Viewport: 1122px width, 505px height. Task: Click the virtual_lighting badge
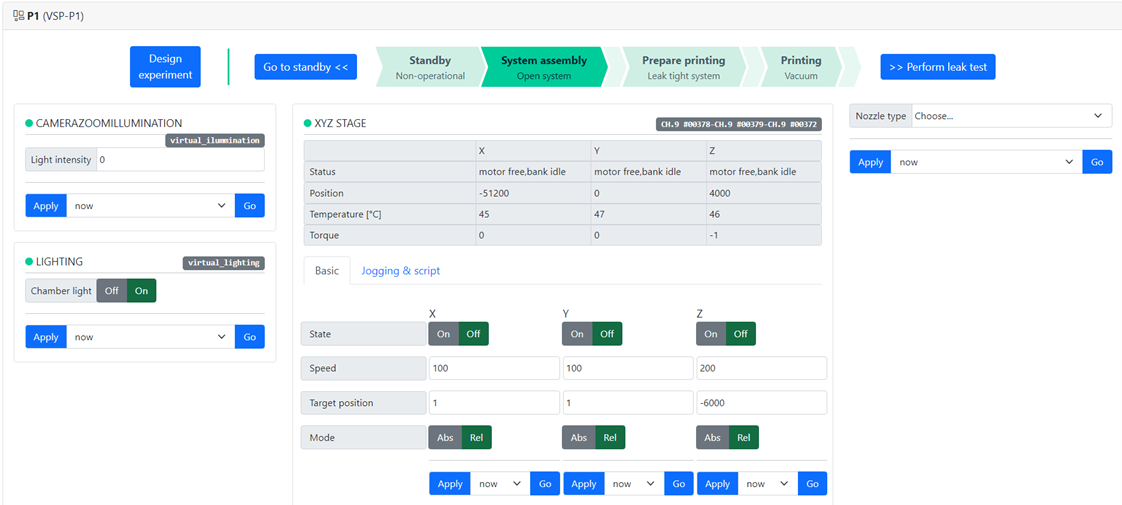pos(224,263)
